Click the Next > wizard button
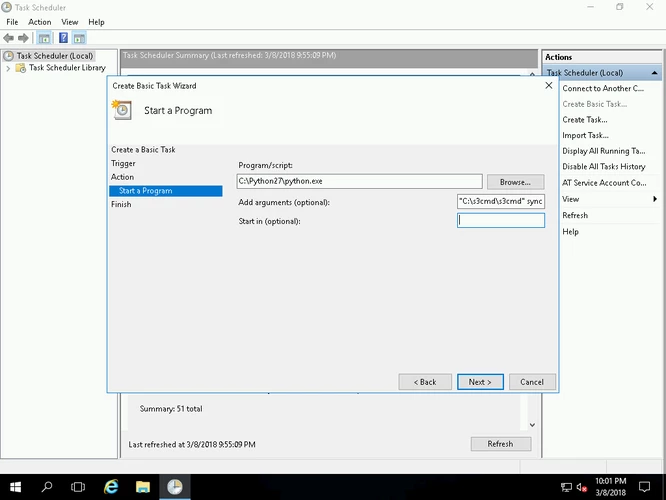Image resolution: width=666 pixels, height=500 pixels. pyautogui.click(x=480, y=382)
